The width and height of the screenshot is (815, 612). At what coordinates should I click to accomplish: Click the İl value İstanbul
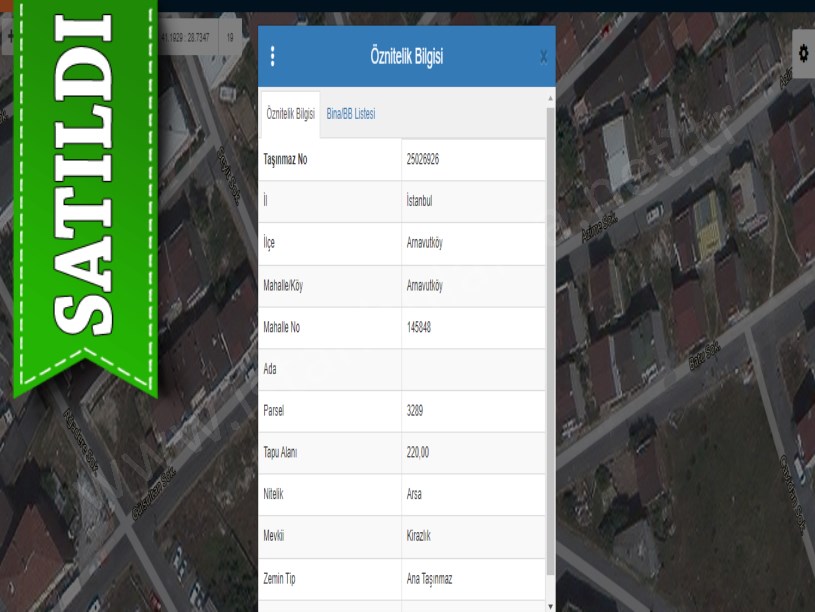click(419, 201)
